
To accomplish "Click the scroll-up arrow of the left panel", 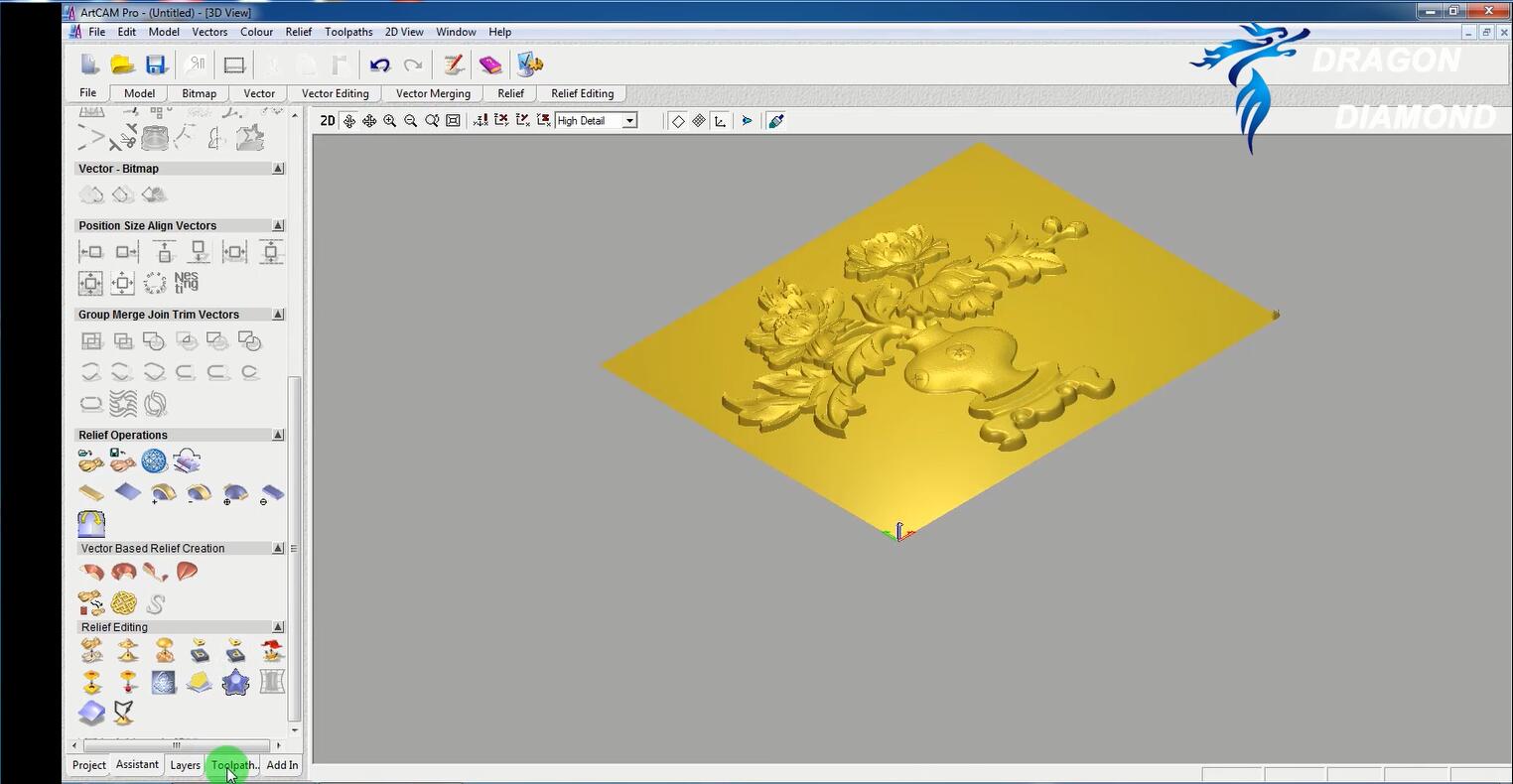I will [294, 116].
